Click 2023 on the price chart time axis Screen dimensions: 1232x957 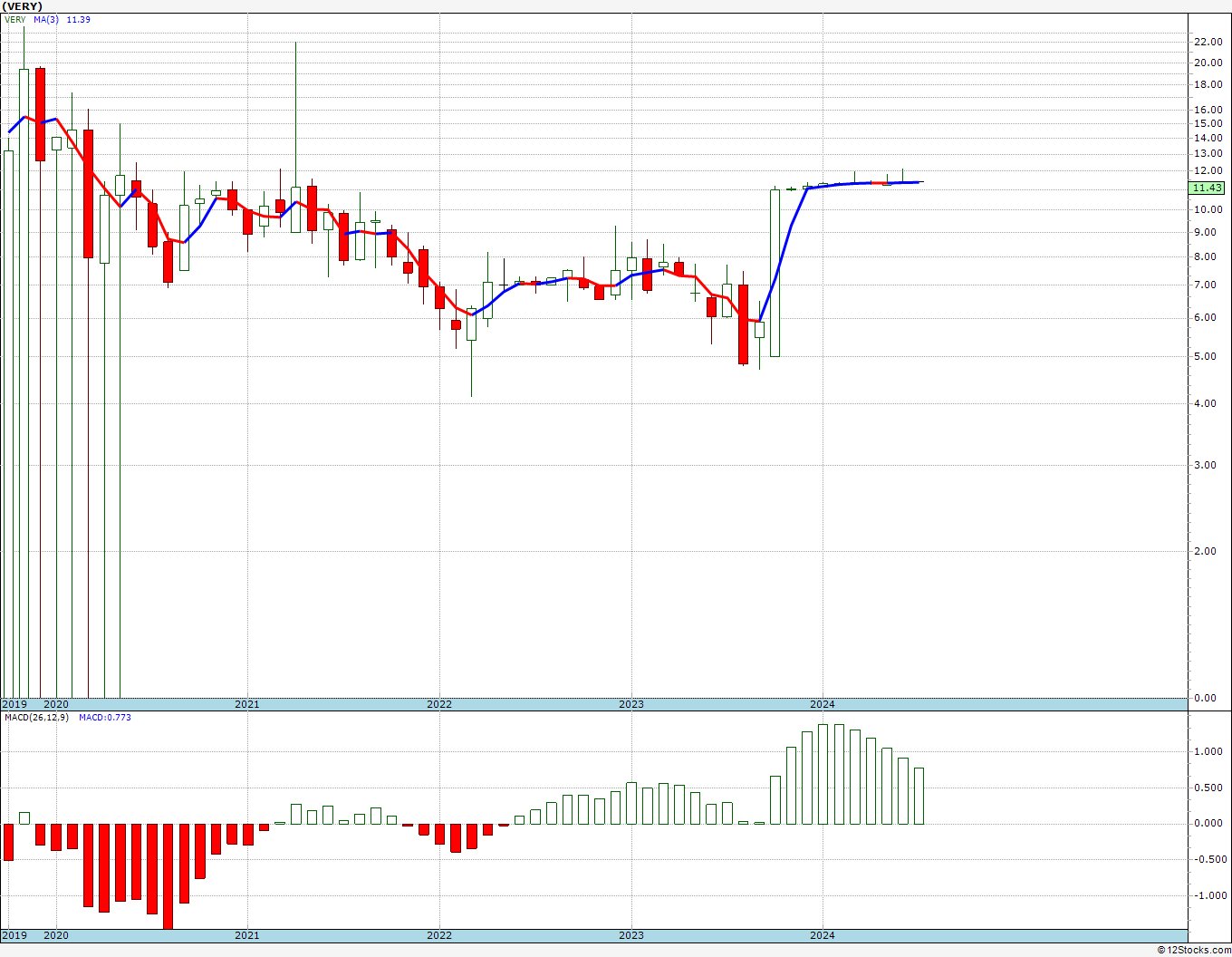coord(631,704)
